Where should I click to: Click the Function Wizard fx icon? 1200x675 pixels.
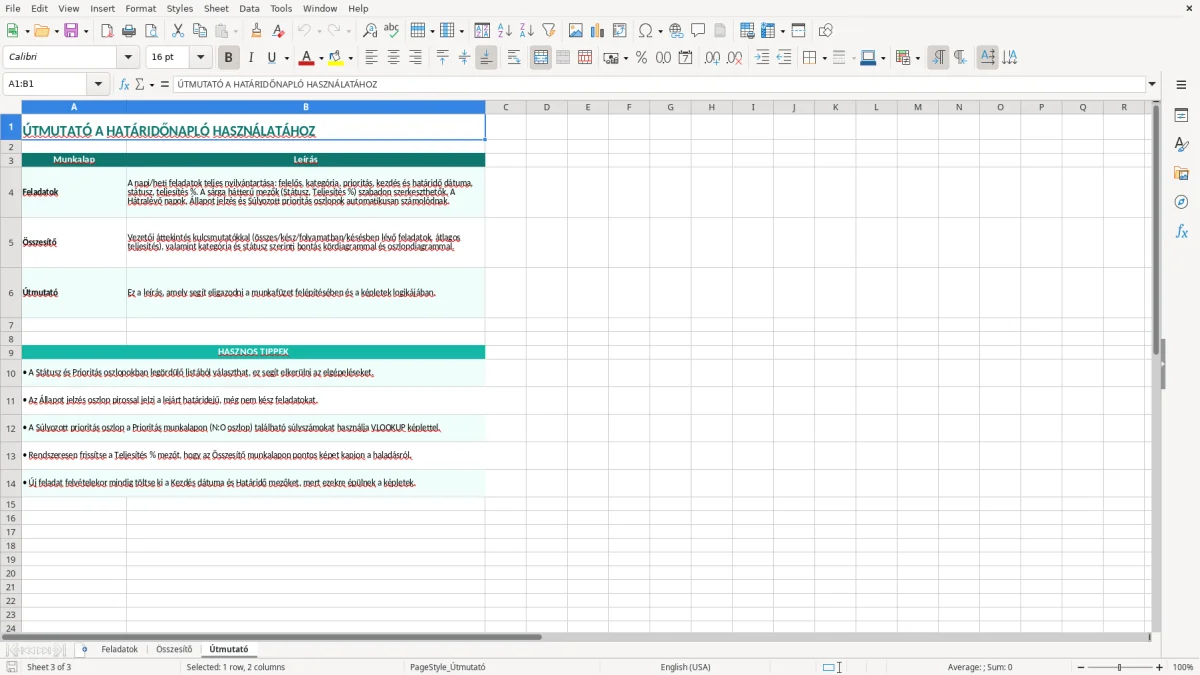click(125, 84)
